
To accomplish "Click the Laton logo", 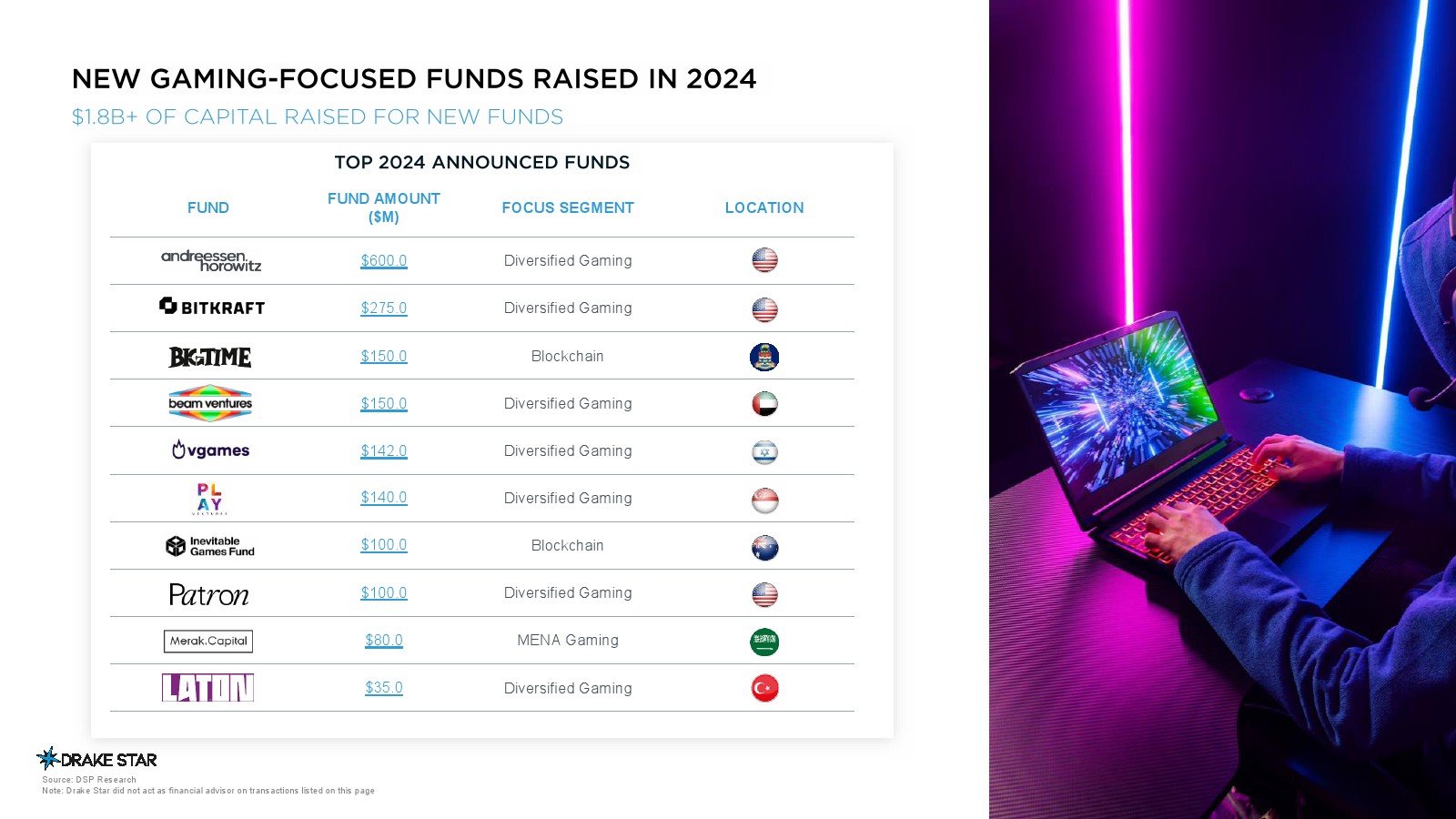I will tap(207, 688).
